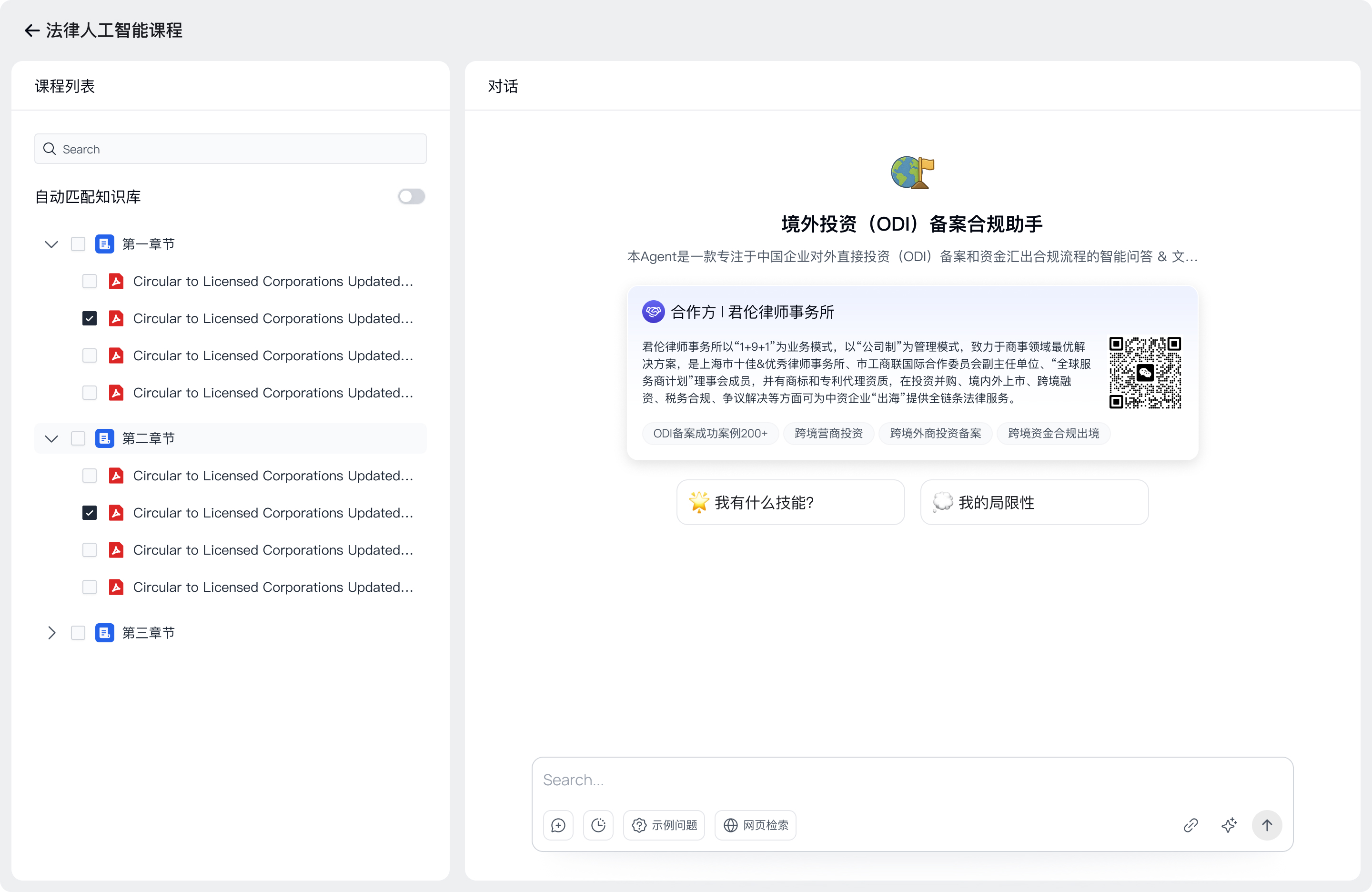Go back using the arrow beside 法律人工智能课程
The image size is (1372, 892).
pyautogui.click(x=32, y=30)
